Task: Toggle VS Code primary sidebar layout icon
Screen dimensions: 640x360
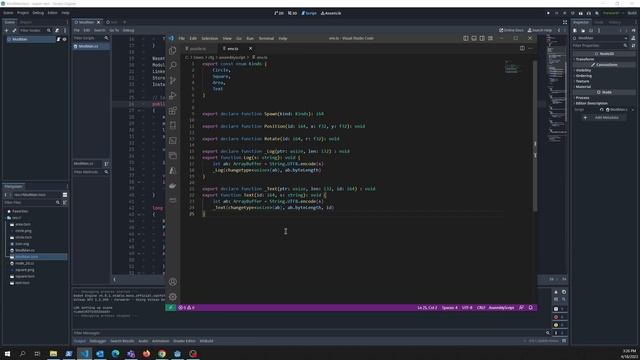Action: (466, 38)
